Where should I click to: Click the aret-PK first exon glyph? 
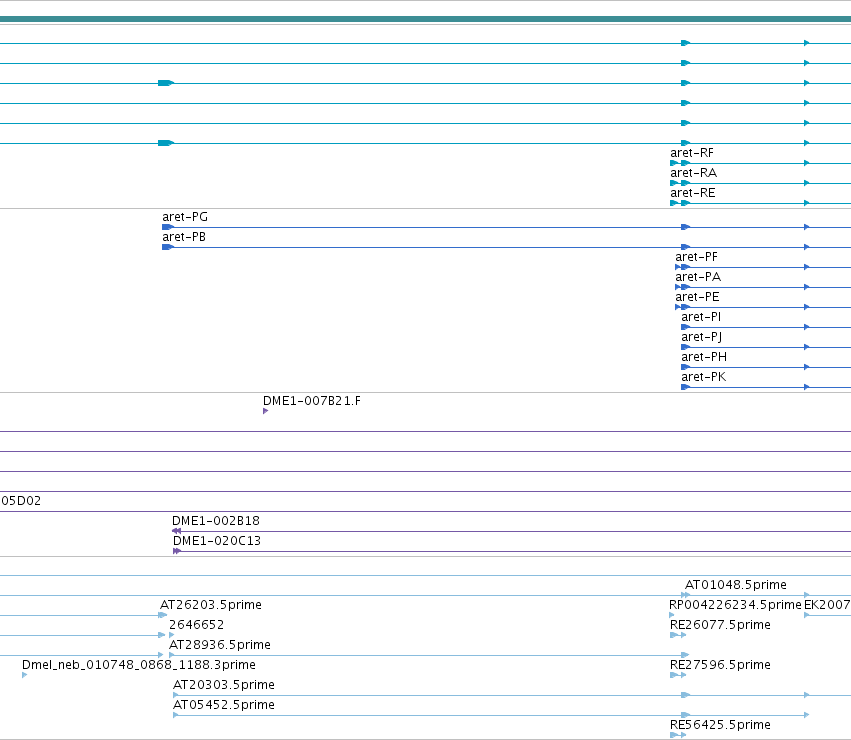coord(685,387)
